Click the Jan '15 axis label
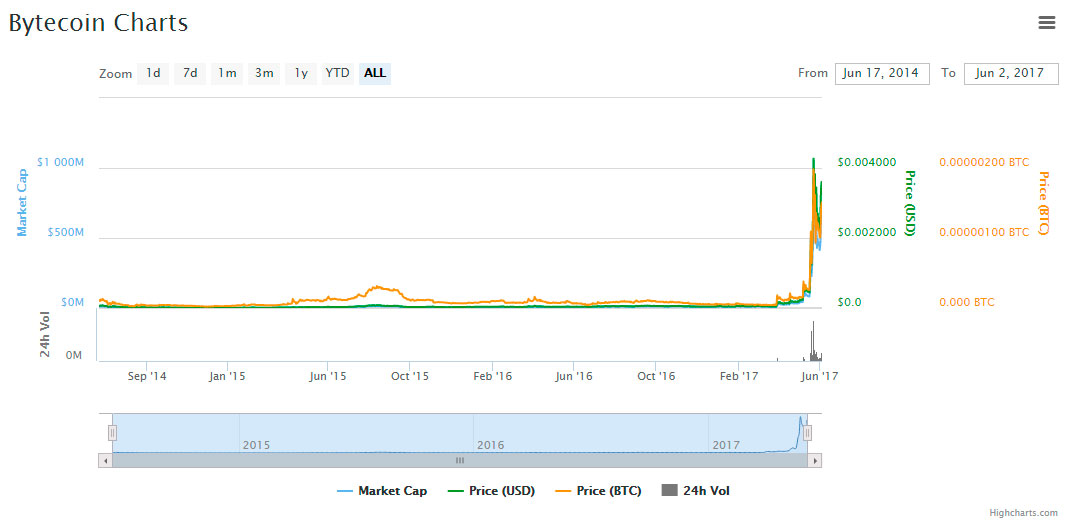 pyautogui.click(x=227, y=376)
